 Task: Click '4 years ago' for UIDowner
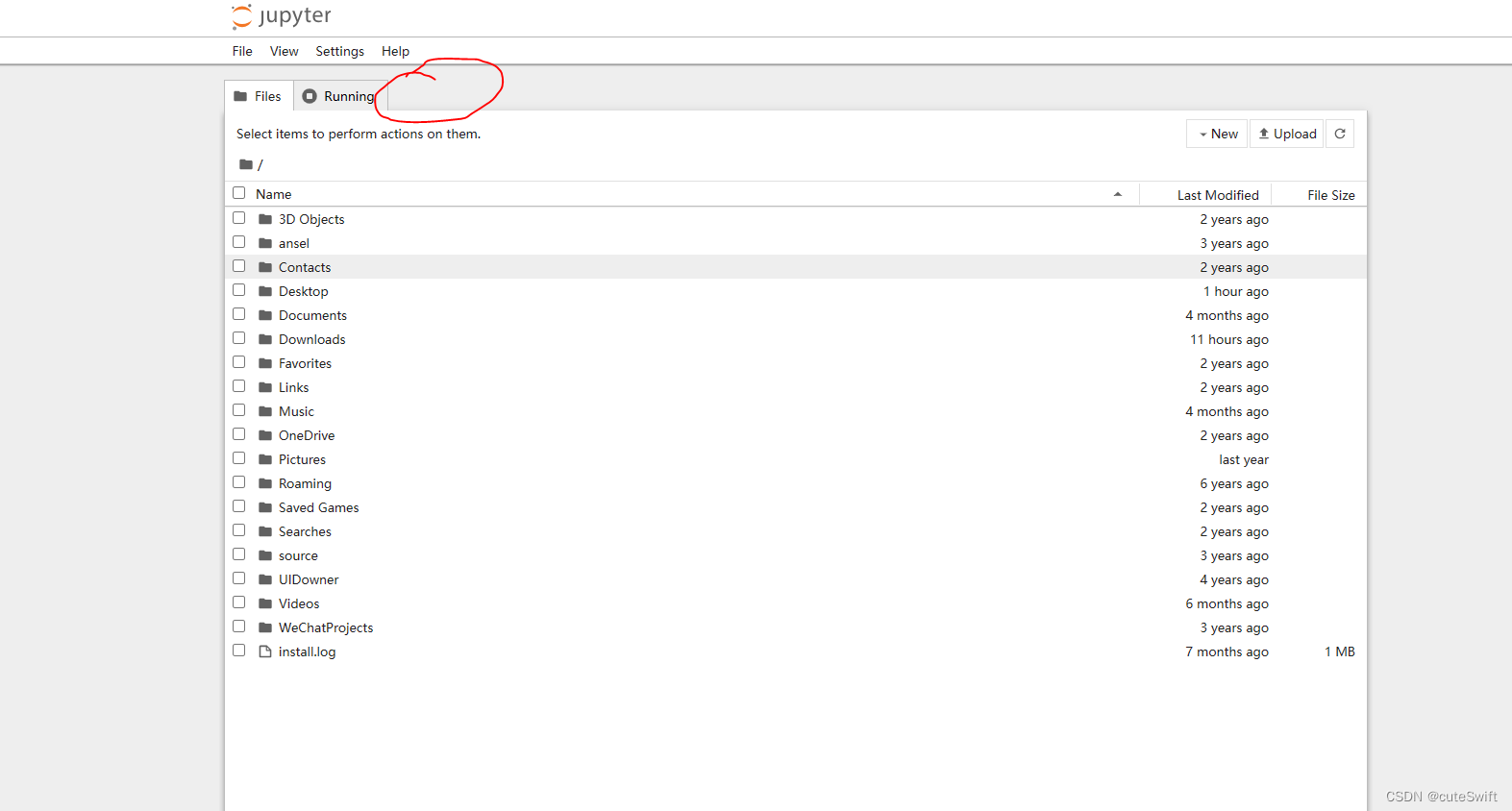coord(1234,579)
